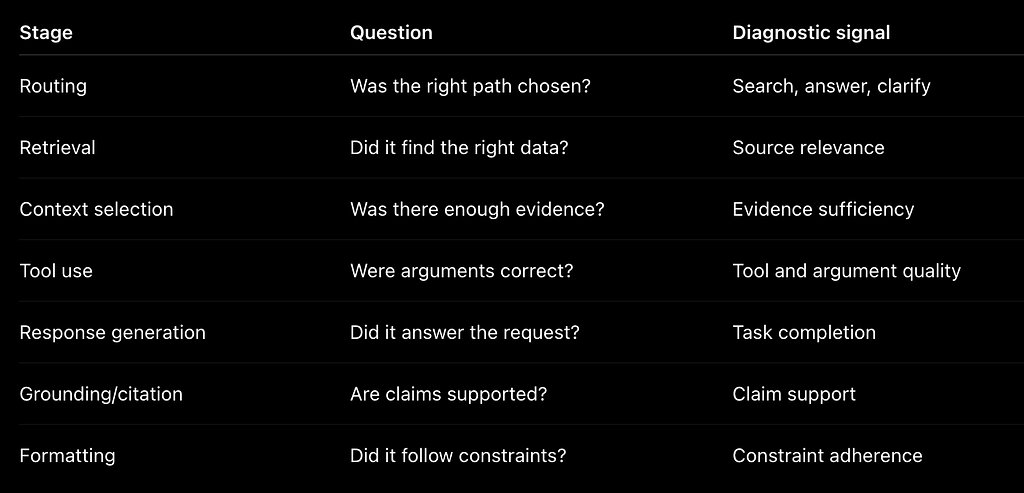Screen dimensions: 1024x493
Task: Click 'Was there enough evidence?' cell
Action: [477, 209]
